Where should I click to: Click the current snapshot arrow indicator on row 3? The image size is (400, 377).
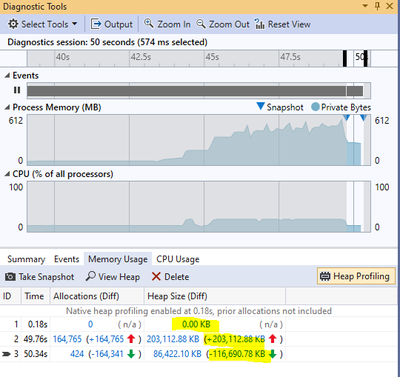pos(6,354)
